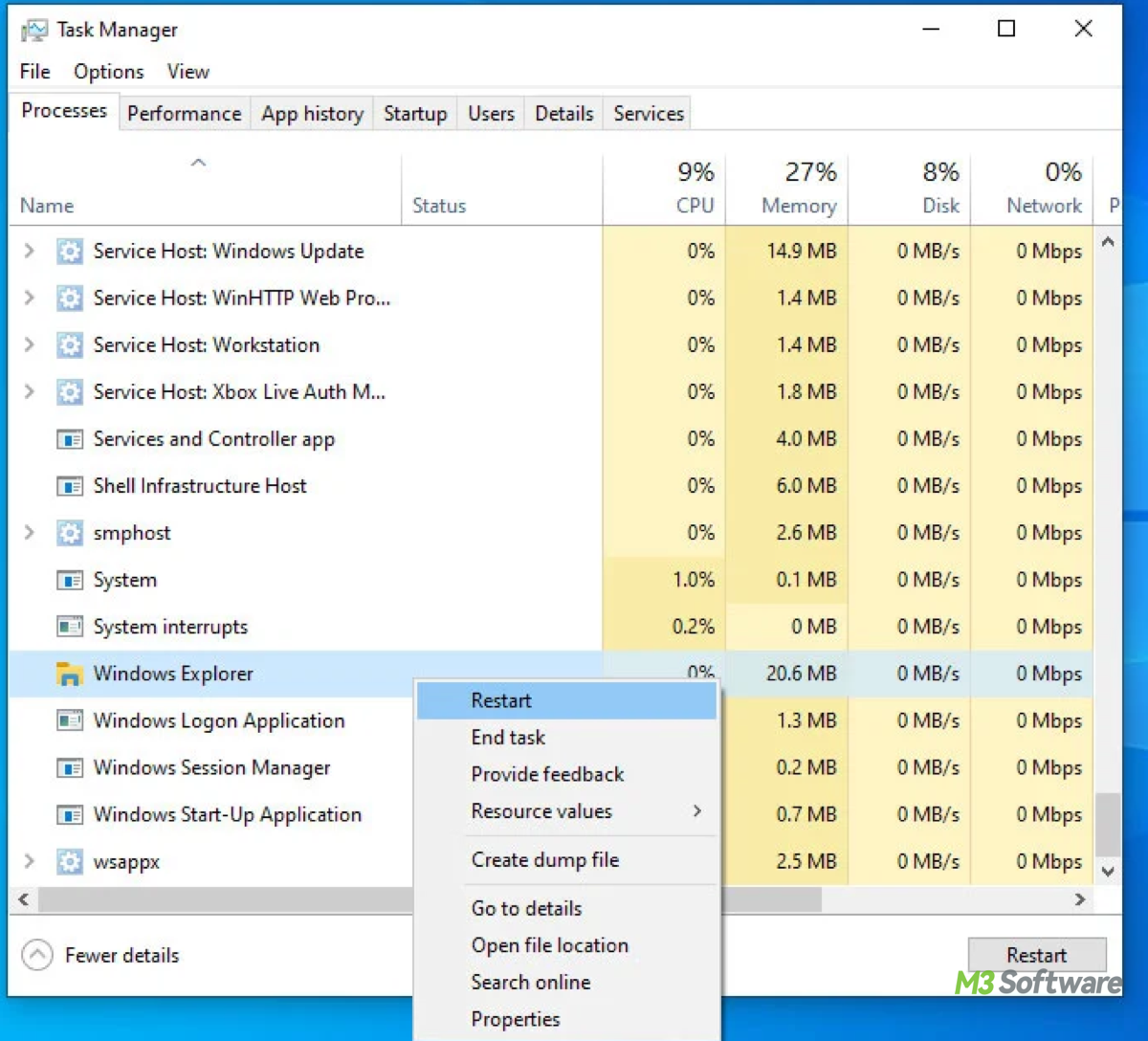Open the Resource values submenu arrow
The height and width of the screenshot is (1041, 1148).
[x=696, y=811]
